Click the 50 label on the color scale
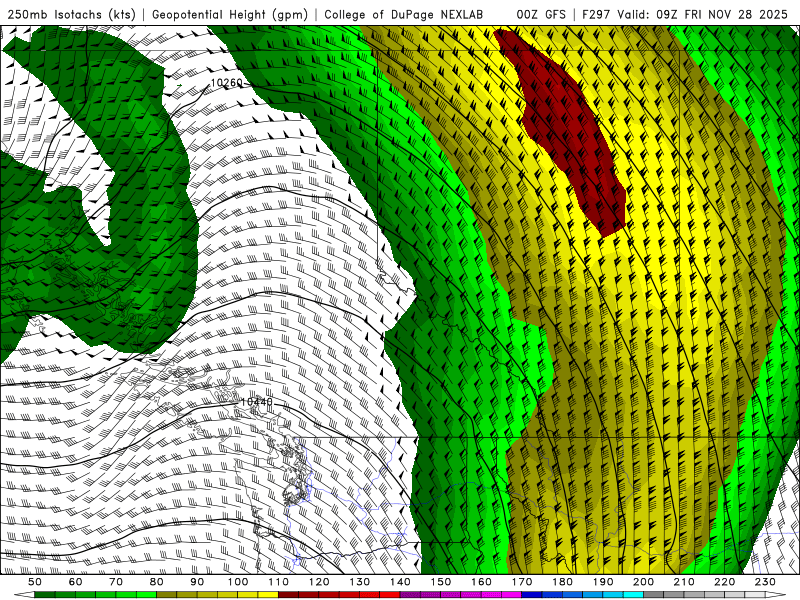 (x=35, y=582)
